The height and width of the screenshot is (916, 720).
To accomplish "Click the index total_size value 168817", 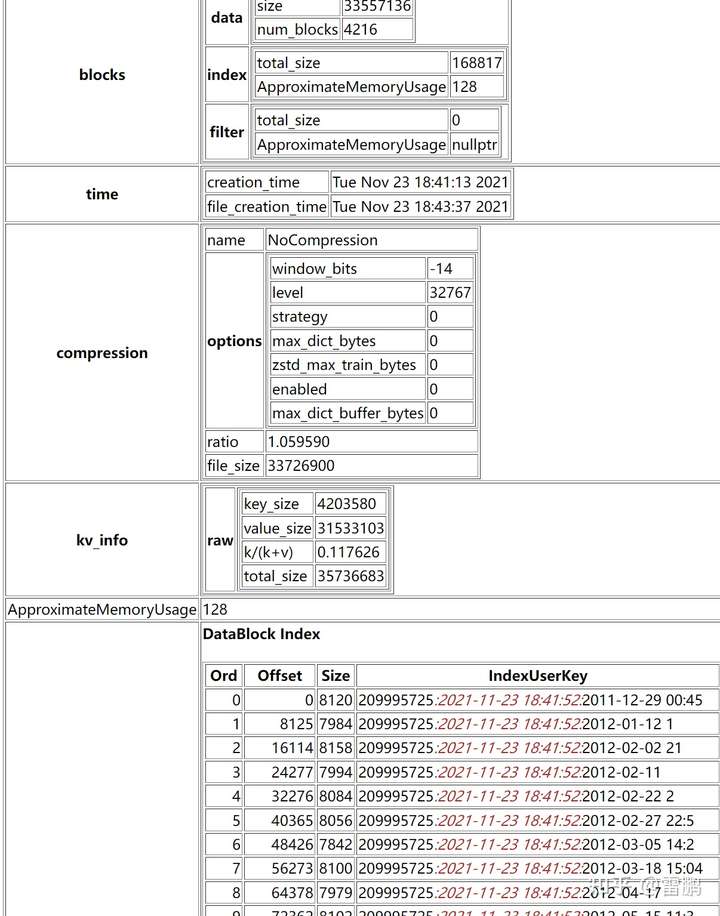I will point(477,63).
